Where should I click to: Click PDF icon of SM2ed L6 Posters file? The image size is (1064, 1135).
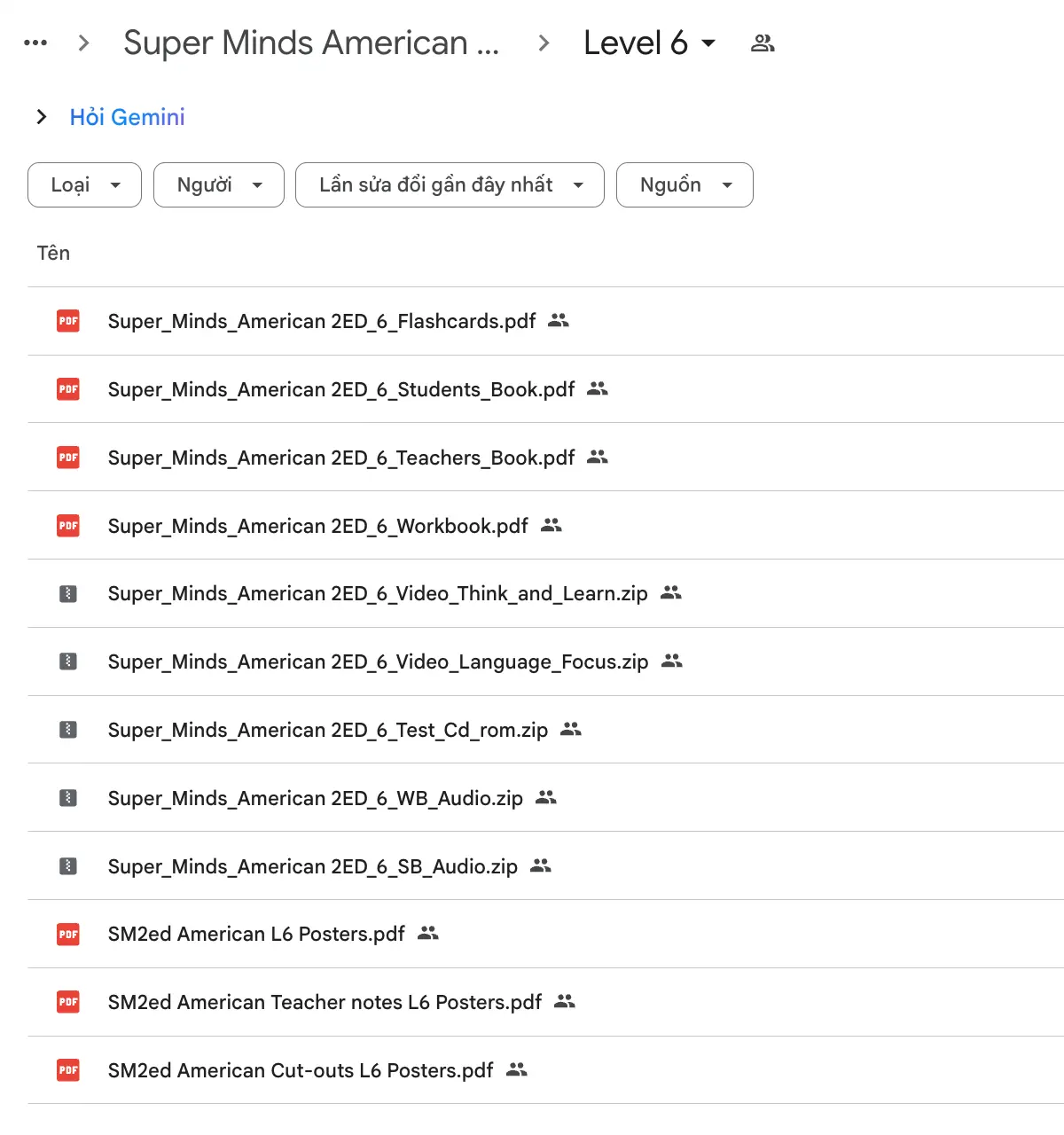[x=68, y=934]
